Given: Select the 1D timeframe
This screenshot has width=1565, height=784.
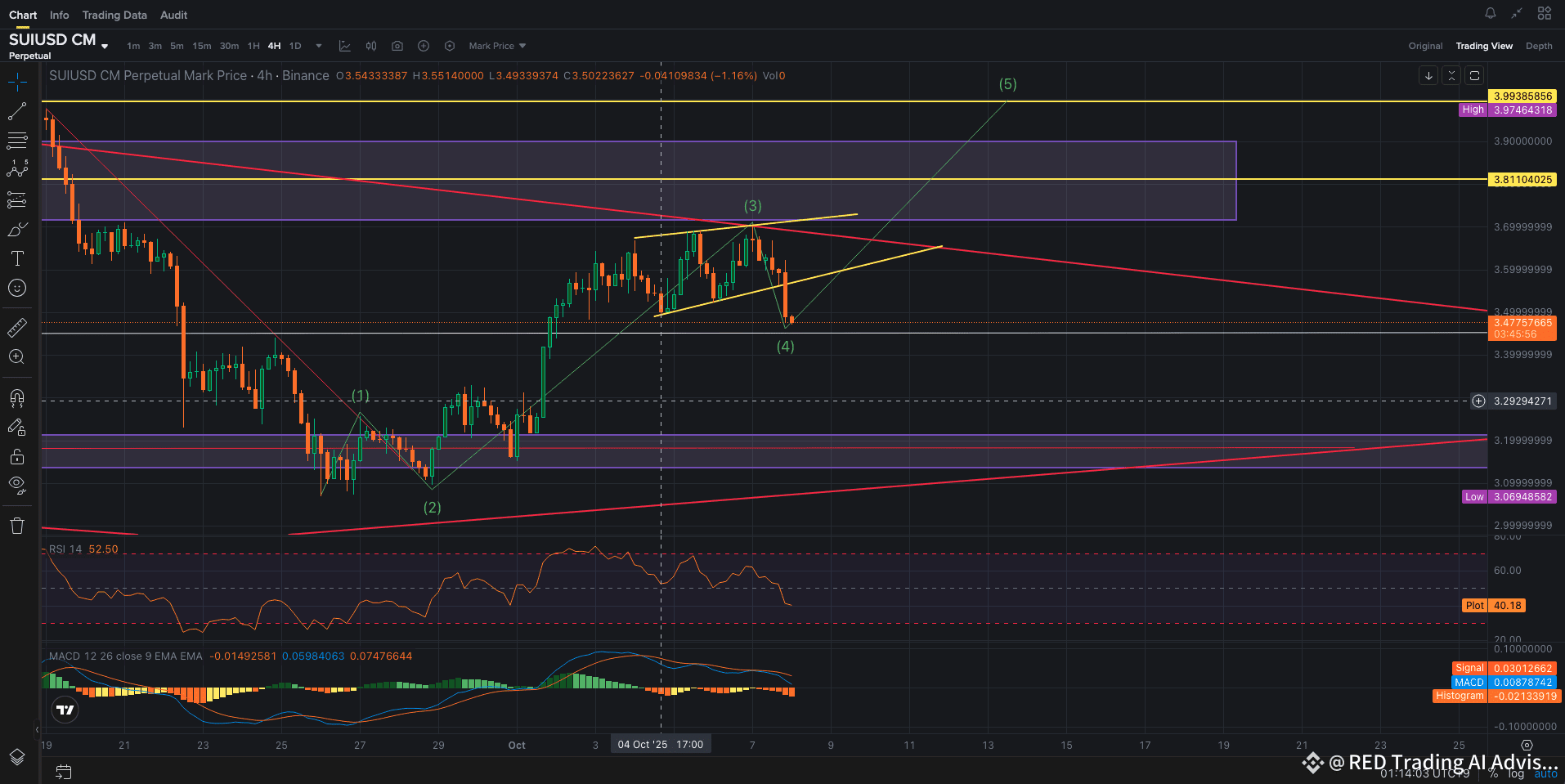Looking at the screenshot, I should pos(295,46).
